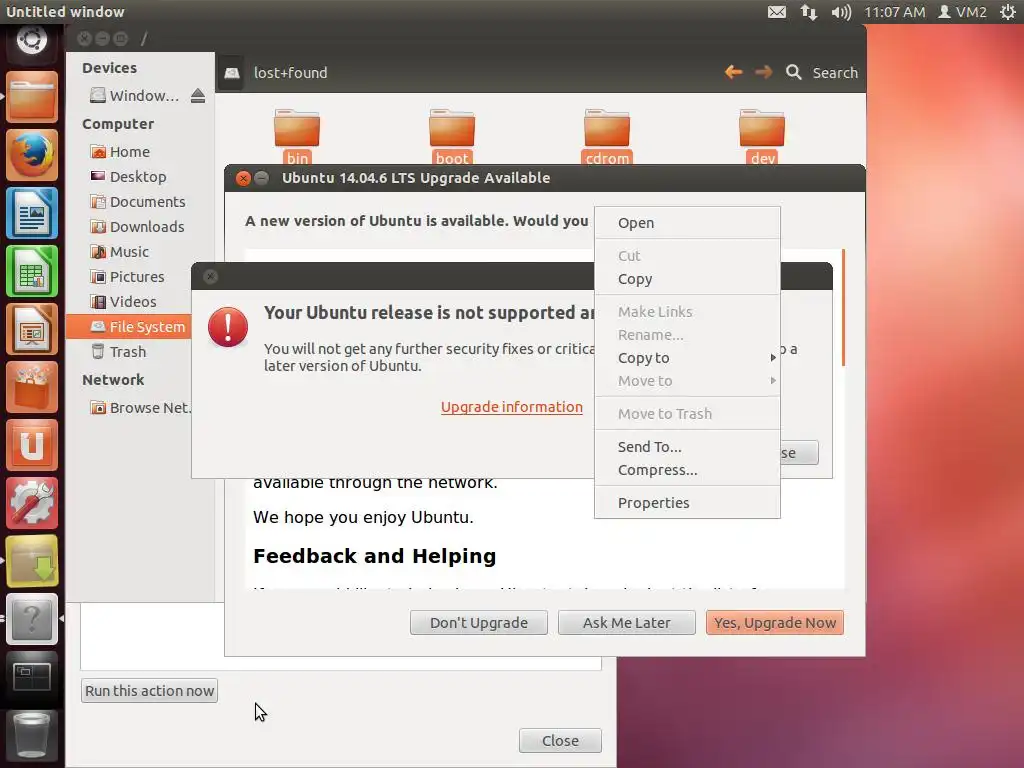Choose Move to Trash in context menu

pyautogui.click(x=687, y=414)
